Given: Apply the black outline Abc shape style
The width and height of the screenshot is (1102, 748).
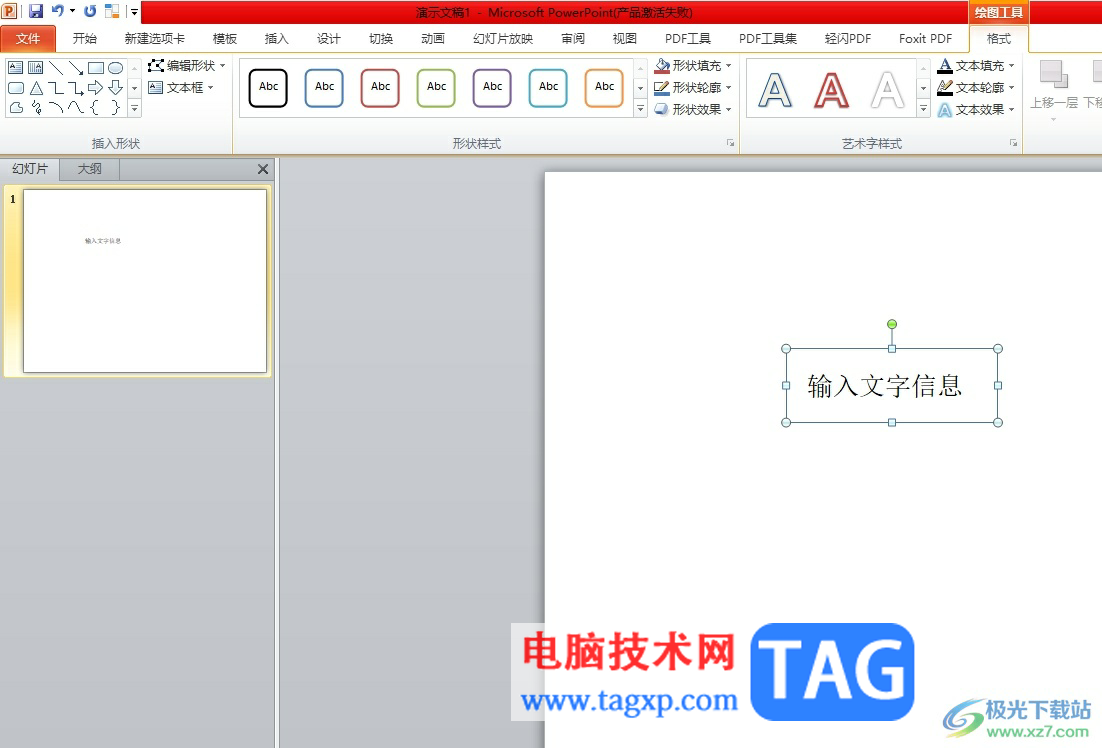Looking at the screenshot, I should (268, 87).
